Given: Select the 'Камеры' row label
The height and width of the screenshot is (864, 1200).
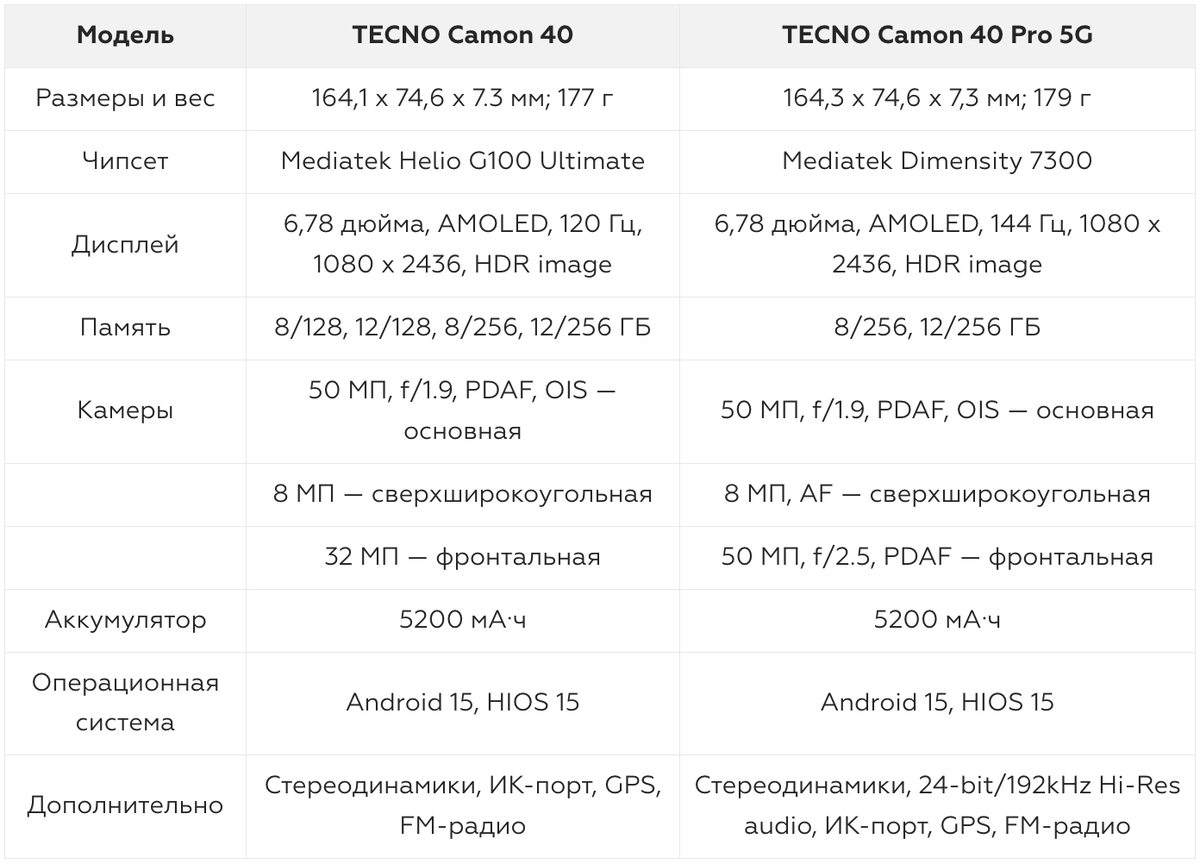Looking at the screenshot, I should [125, 411].
